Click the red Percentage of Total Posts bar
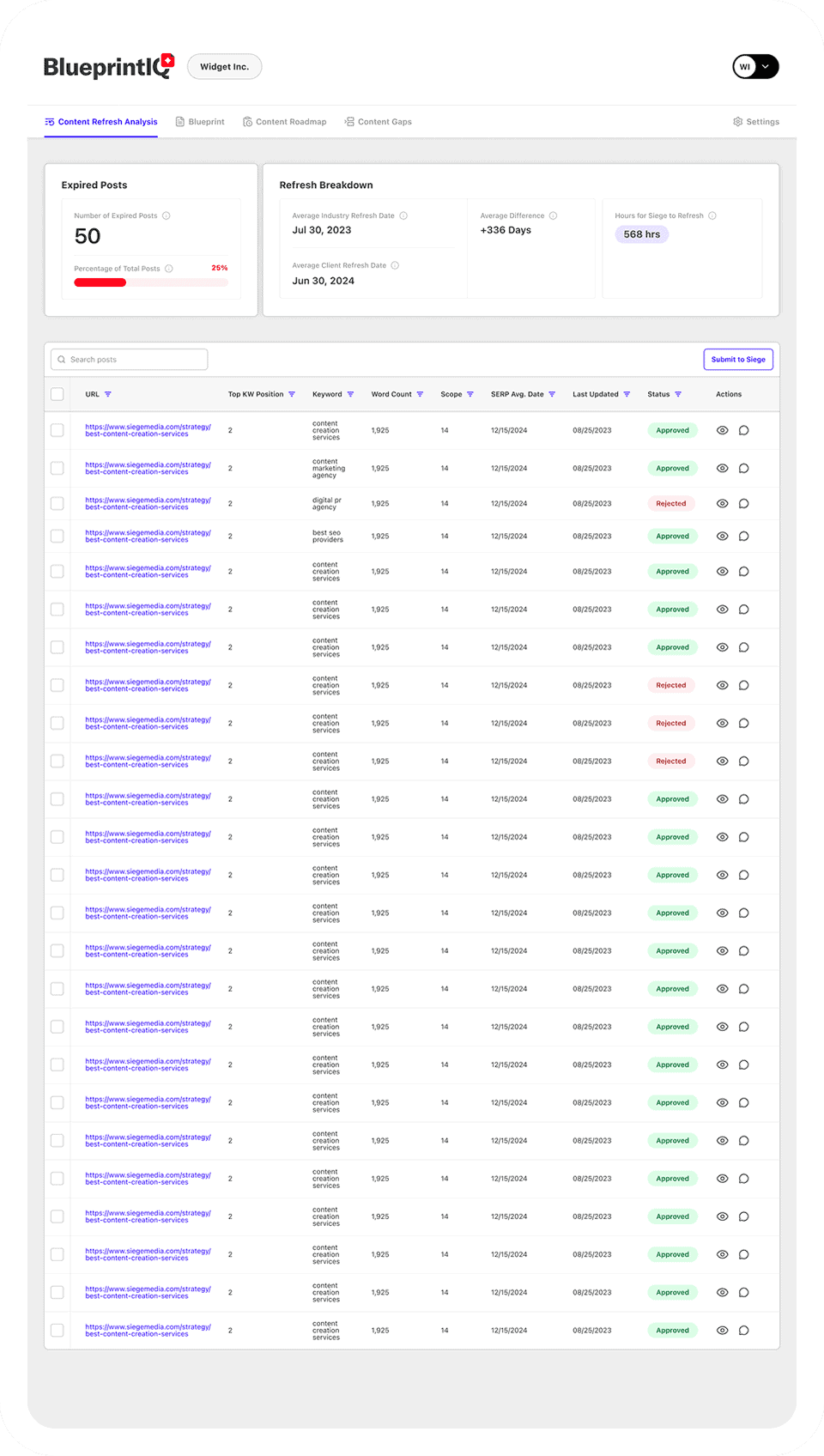824x1456 pixels. (x=100, y=282)
